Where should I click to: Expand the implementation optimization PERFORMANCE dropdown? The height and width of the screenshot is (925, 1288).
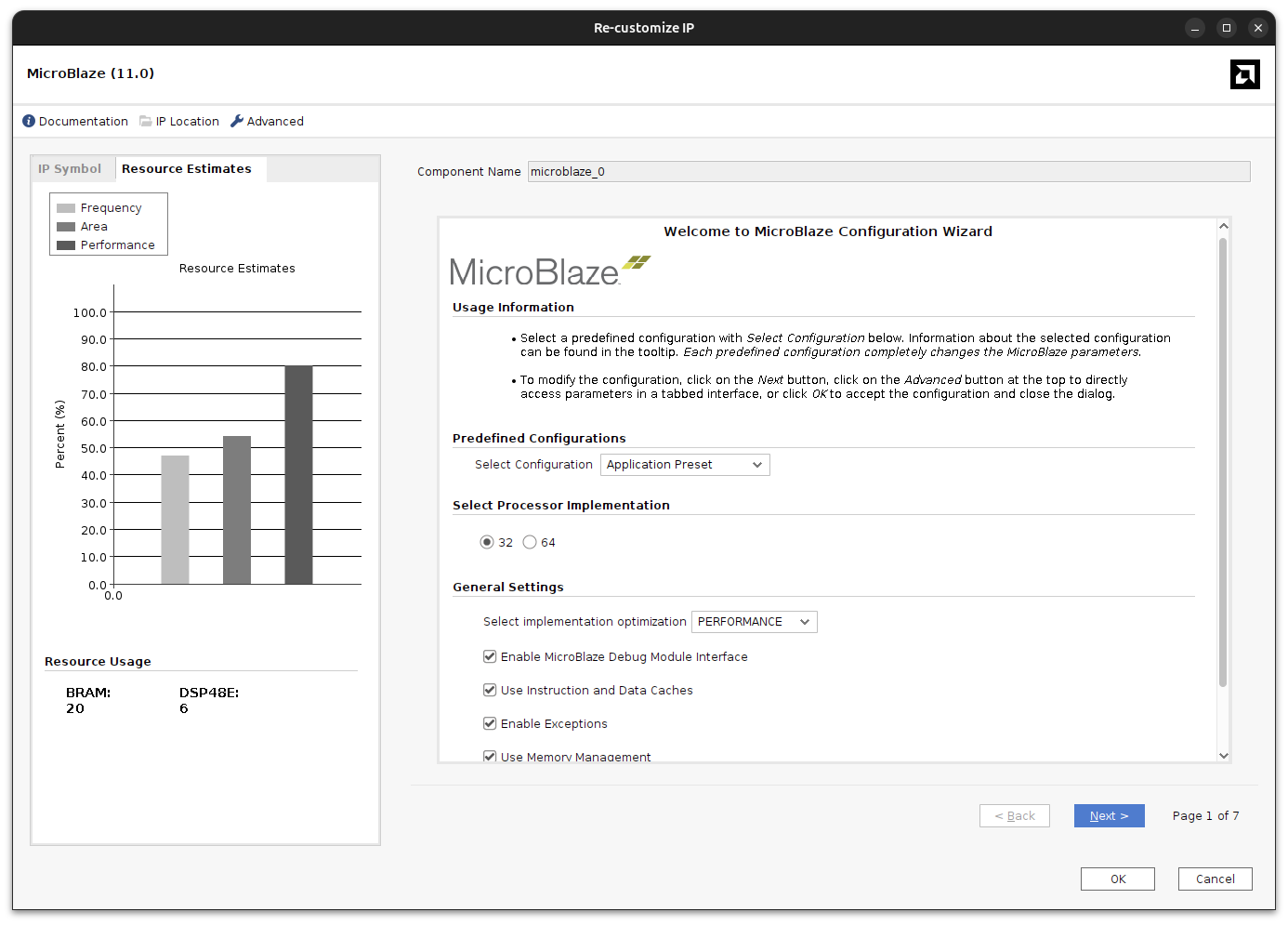pyautogui.click(x=754, y=622)
